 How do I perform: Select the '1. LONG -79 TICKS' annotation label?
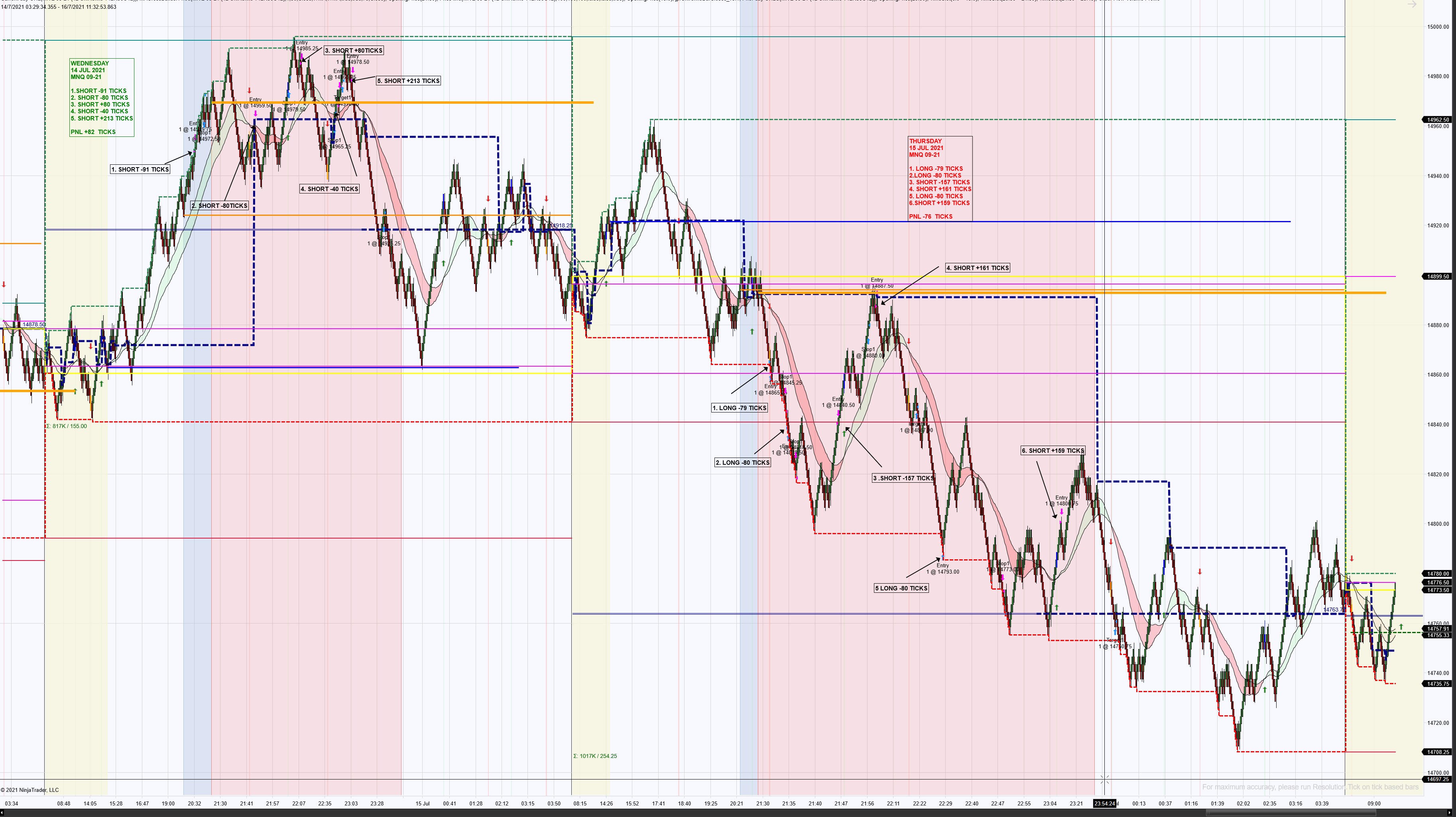click(739, 408)
